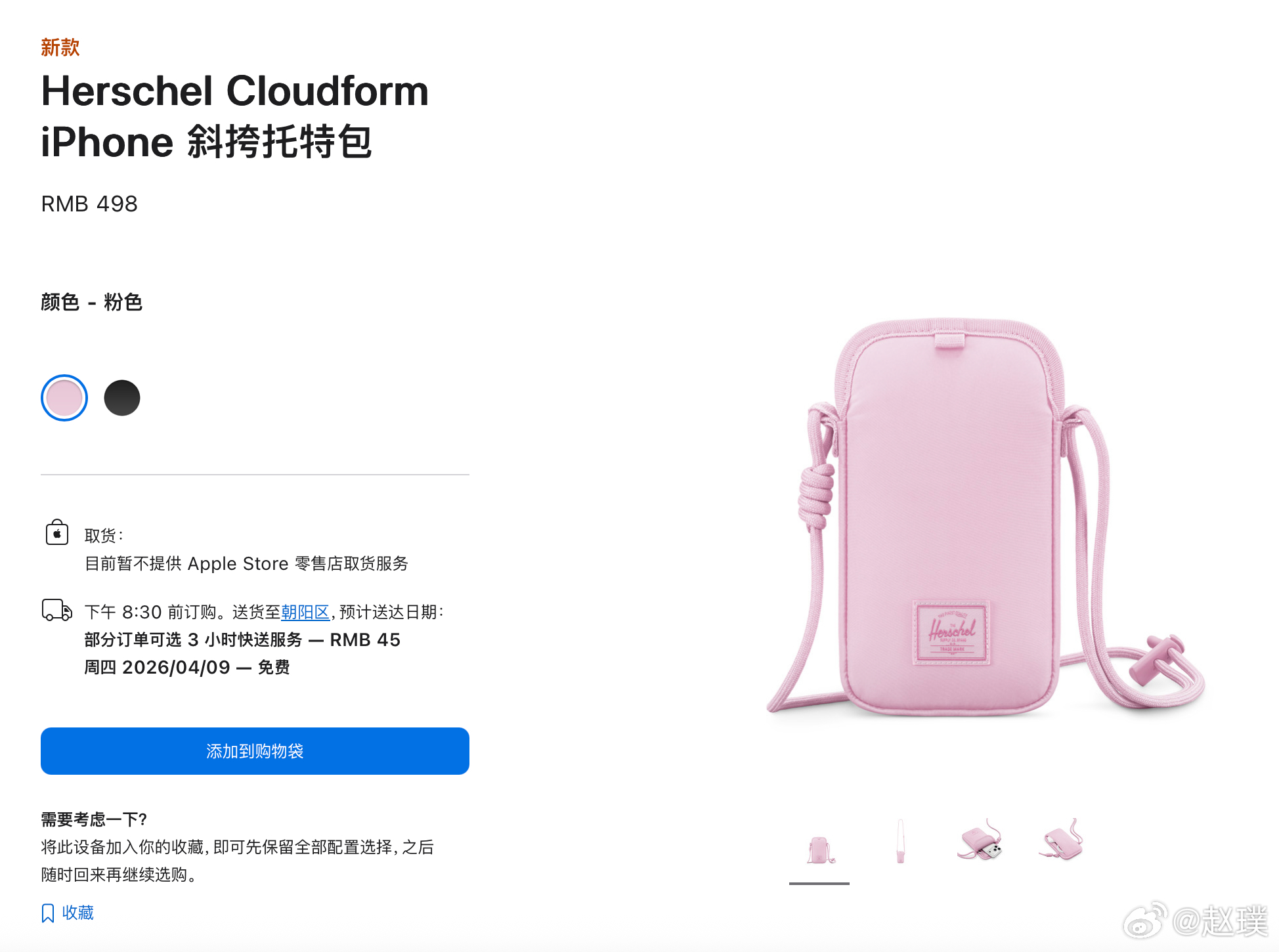The image size is (1279, 952).
Task: Click the Herschel Cloudform product title
Action: pos(235,116)
